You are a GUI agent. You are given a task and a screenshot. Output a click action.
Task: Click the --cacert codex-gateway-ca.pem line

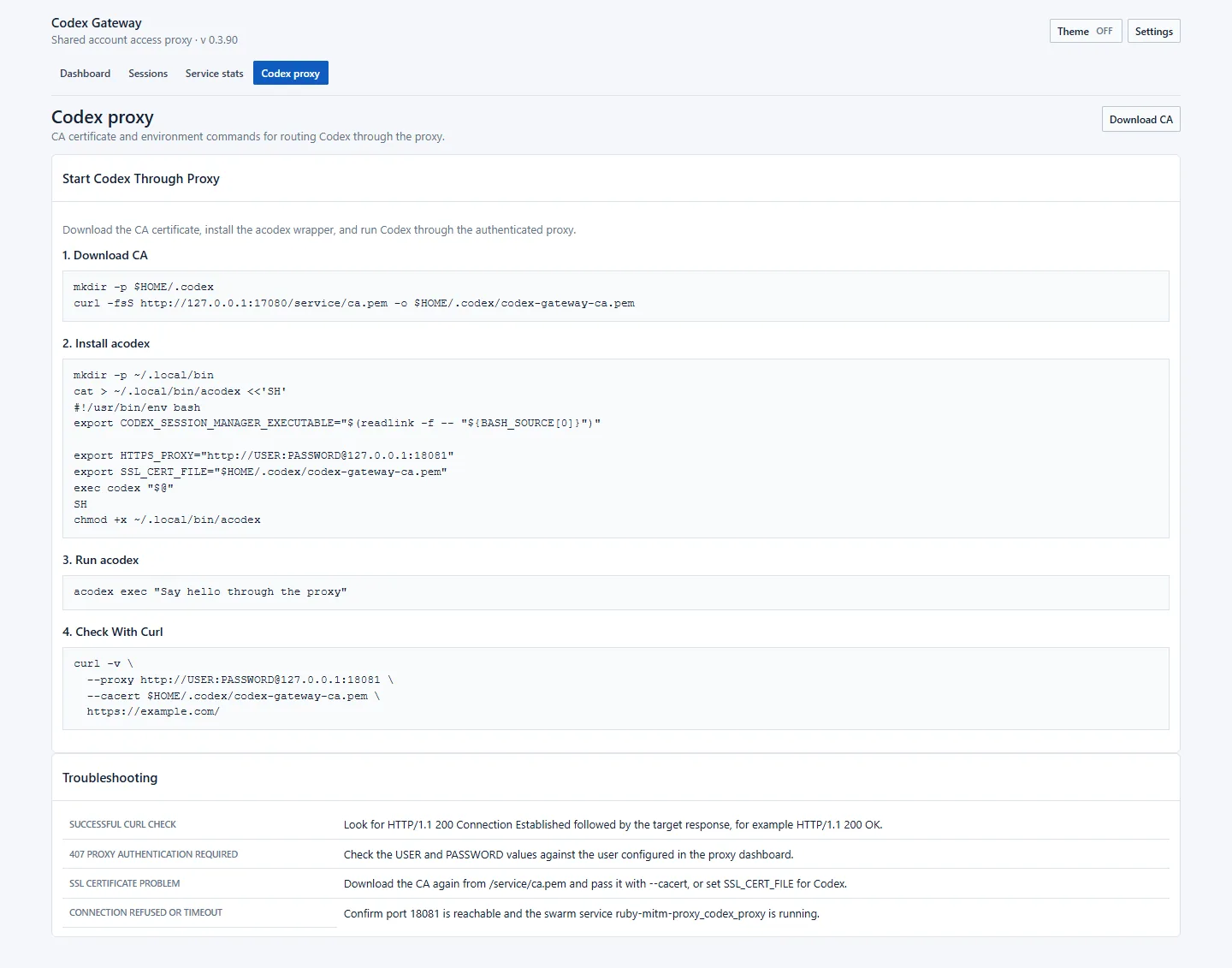[x=234, y=696]
